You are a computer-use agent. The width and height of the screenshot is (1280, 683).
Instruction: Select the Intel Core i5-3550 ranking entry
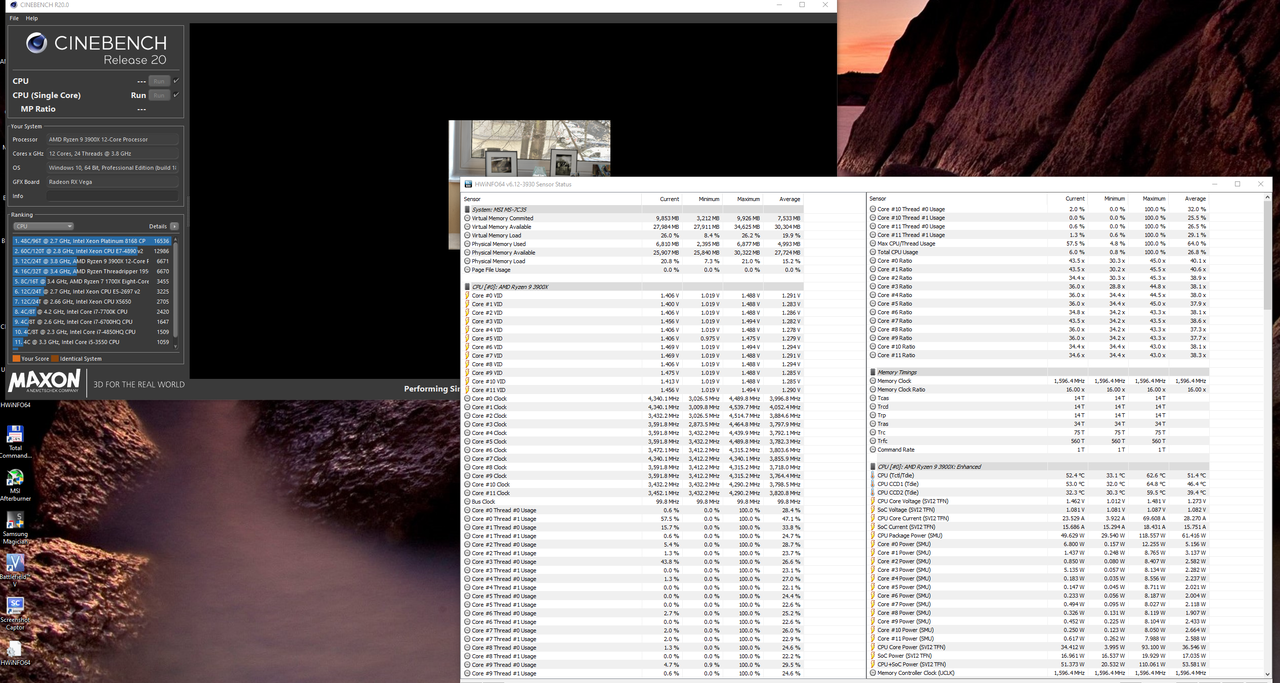pyautogui.click(x=93, y=341)
